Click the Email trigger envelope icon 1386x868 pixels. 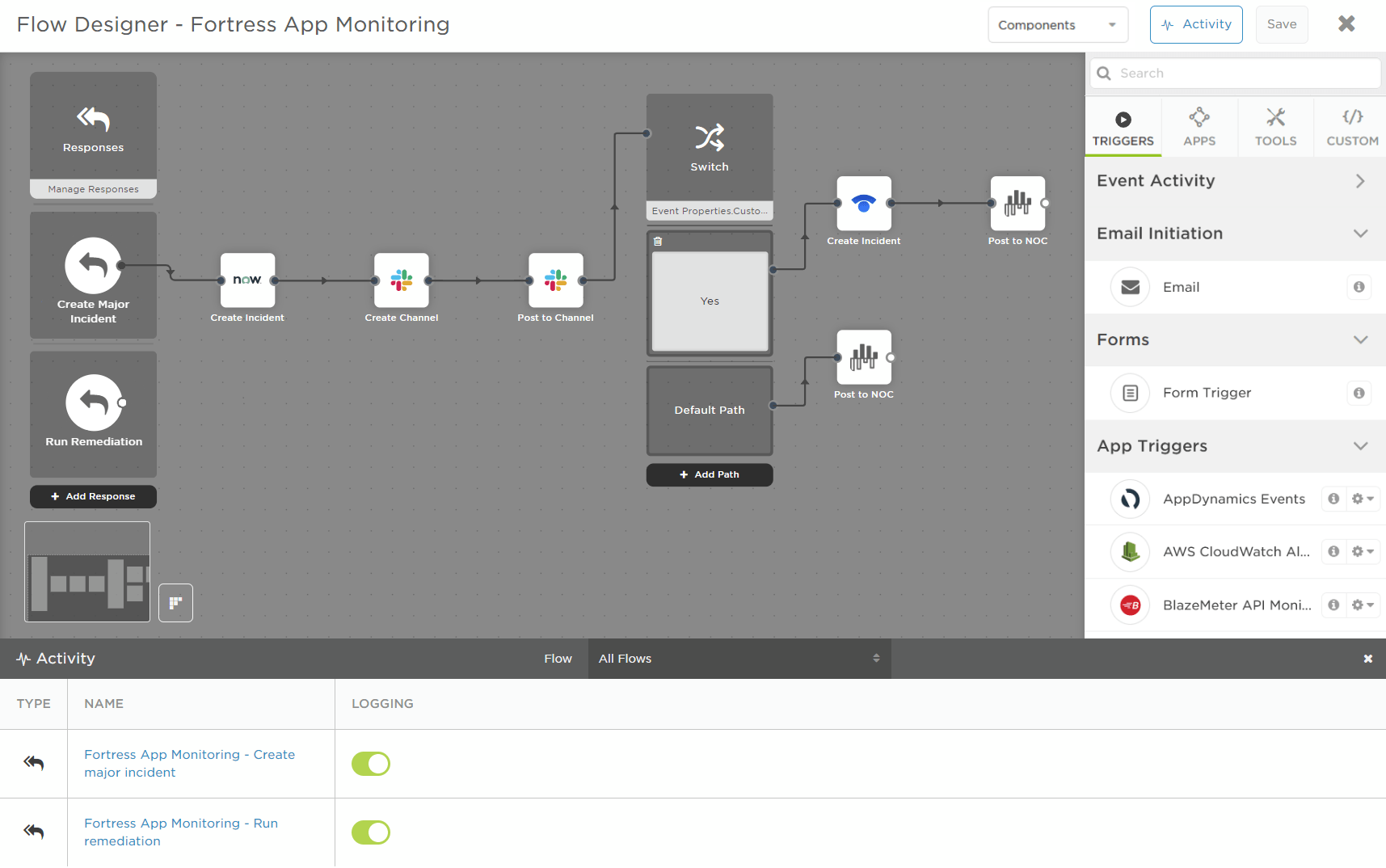(1130, 287)
